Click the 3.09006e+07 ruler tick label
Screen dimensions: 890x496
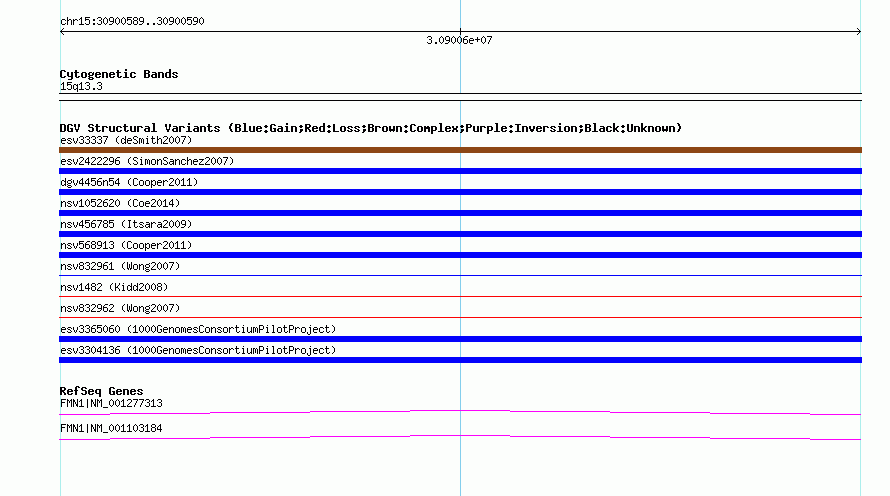click(459, 40)
